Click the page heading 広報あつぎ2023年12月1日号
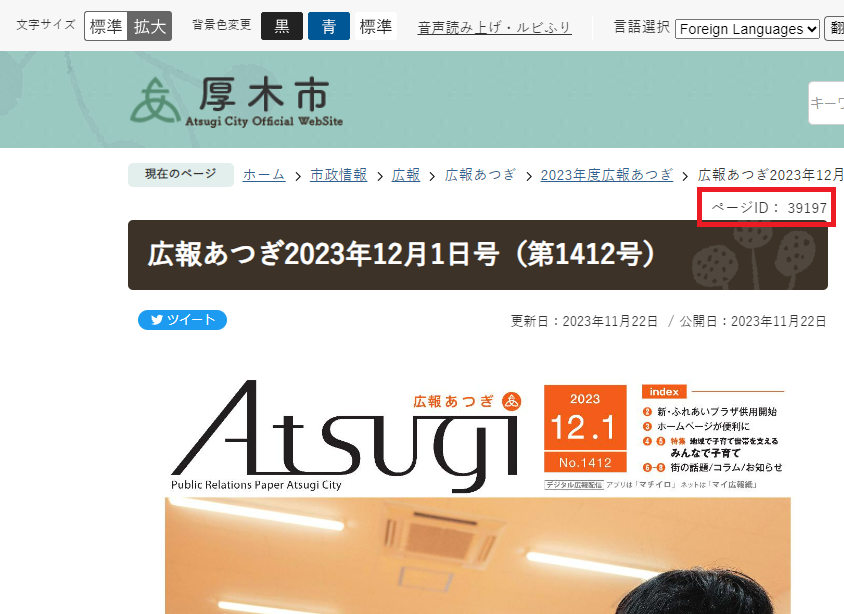 click(x=402, y=255)
